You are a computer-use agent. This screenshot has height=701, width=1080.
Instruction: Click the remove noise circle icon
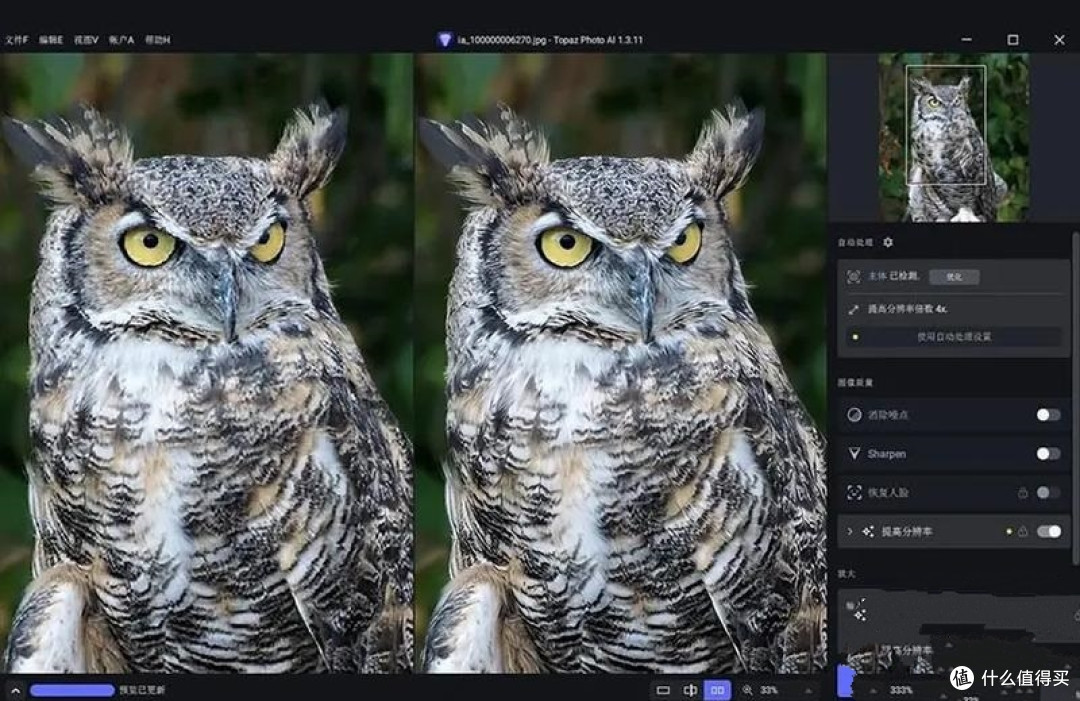[854, 415]
